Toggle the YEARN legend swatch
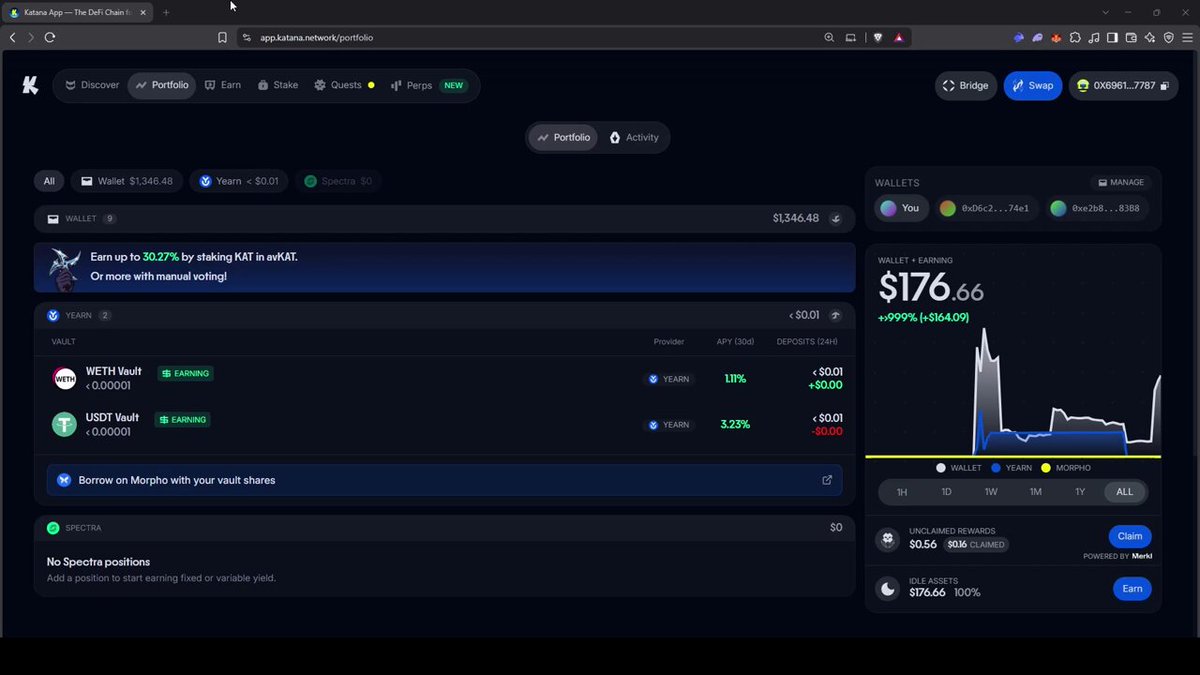The height and width of the screenshot is (675, 1200). [x=996, y=468]
